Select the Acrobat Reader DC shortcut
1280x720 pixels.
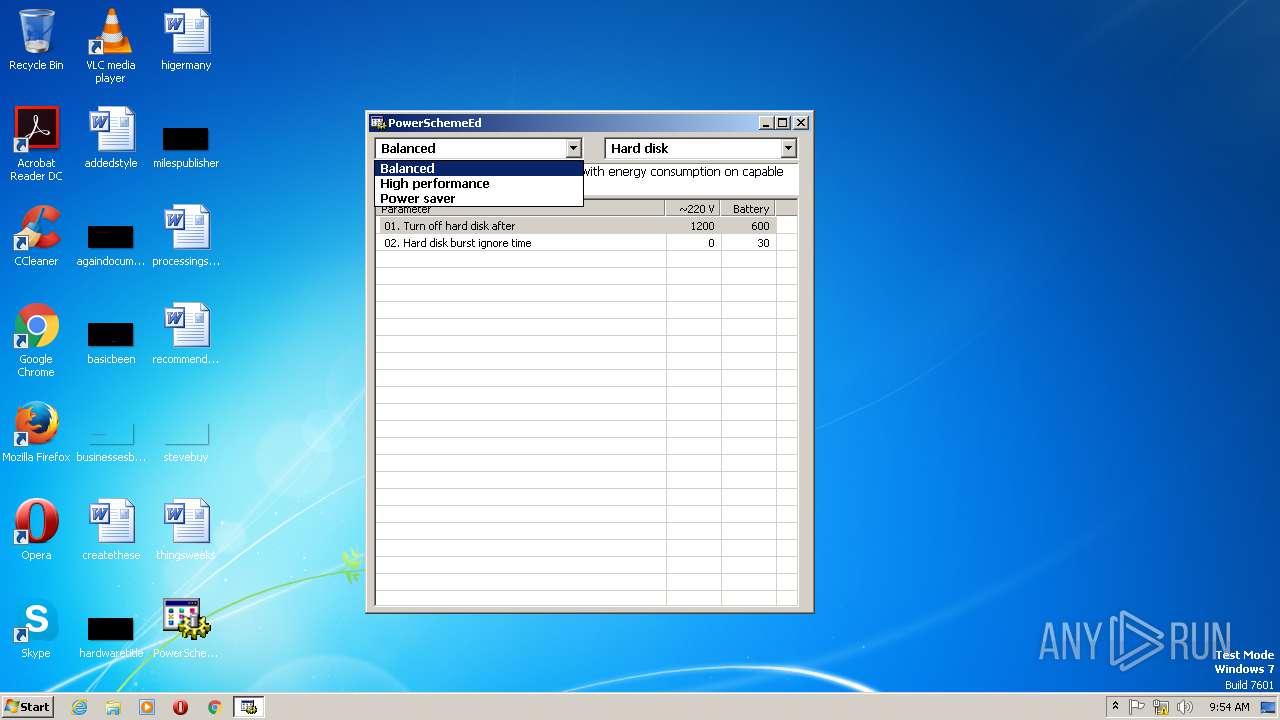coord(36,144)
